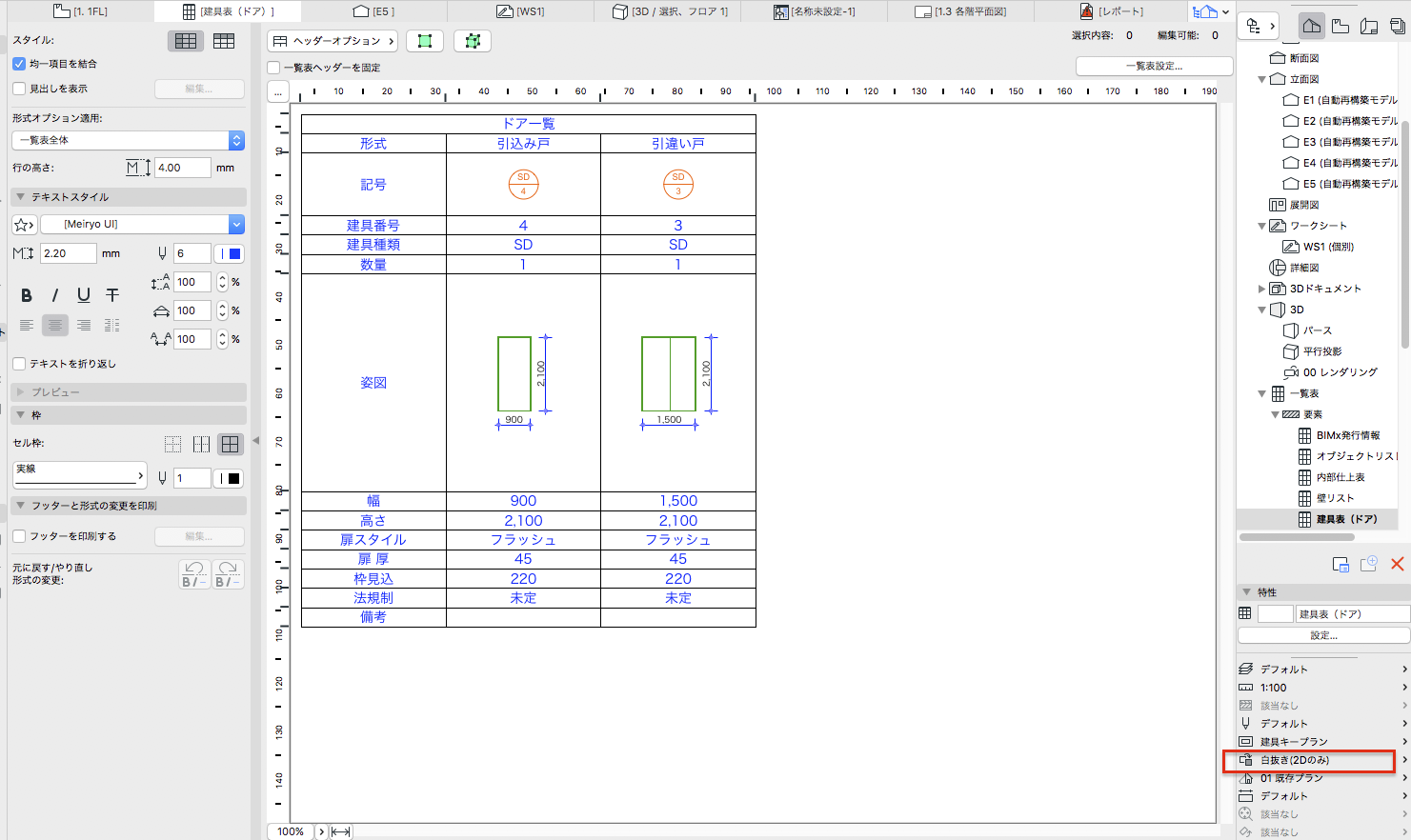Click the red delete X icon
The width and height of the screenshot is (1411, 840).
coord(1397,564)
